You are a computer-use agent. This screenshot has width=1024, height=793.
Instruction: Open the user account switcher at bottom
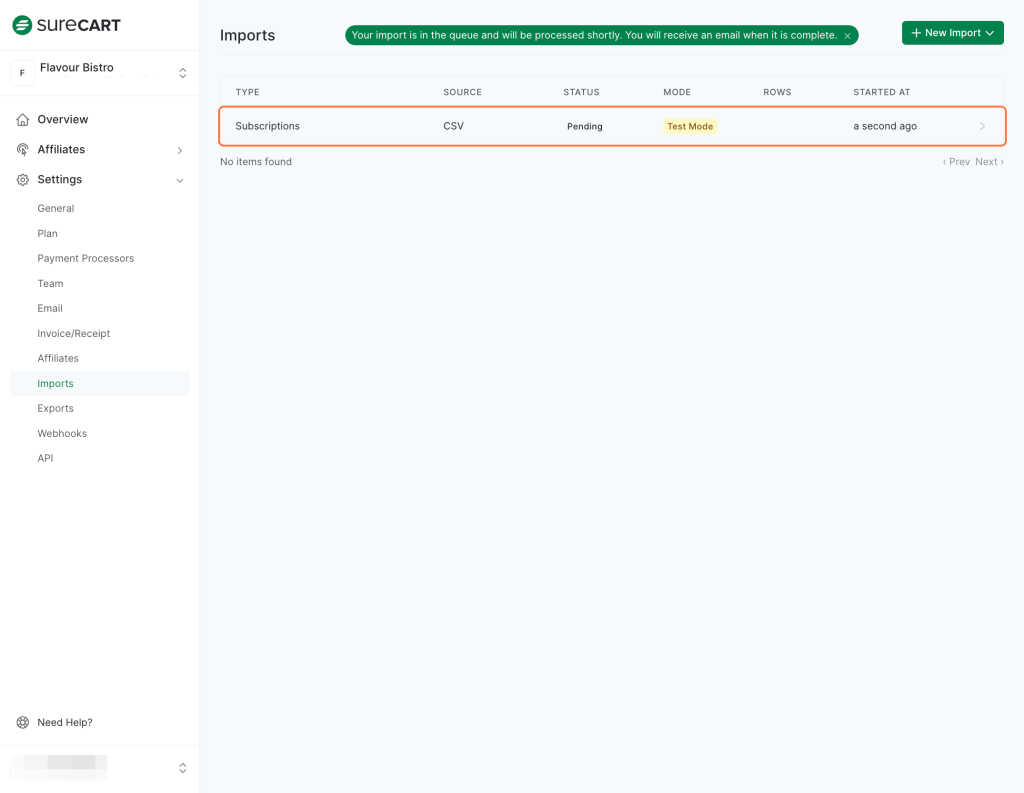coord(182,768)
